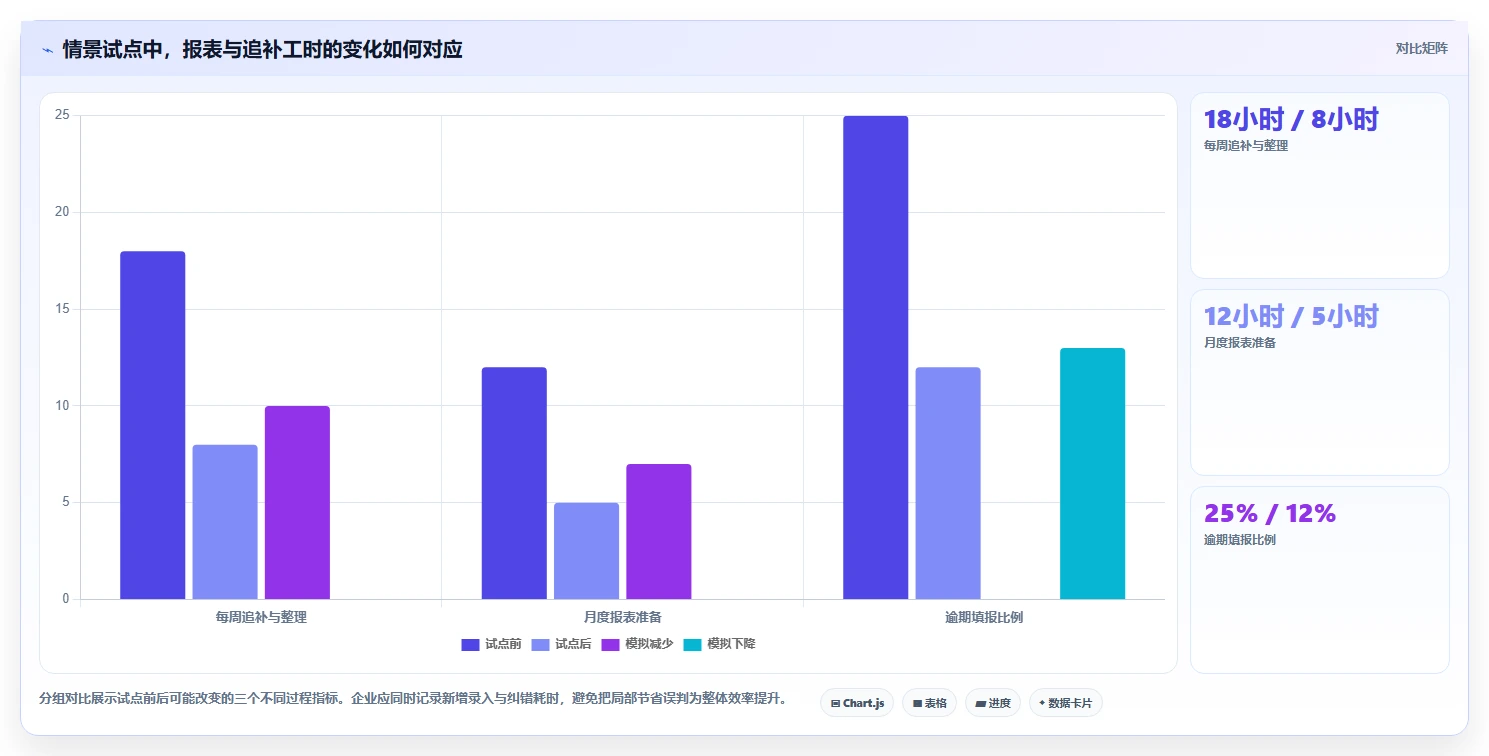Toggle the 试点前 legend color box
This screenshot has width=1489, height=756.
click(471, 644)
